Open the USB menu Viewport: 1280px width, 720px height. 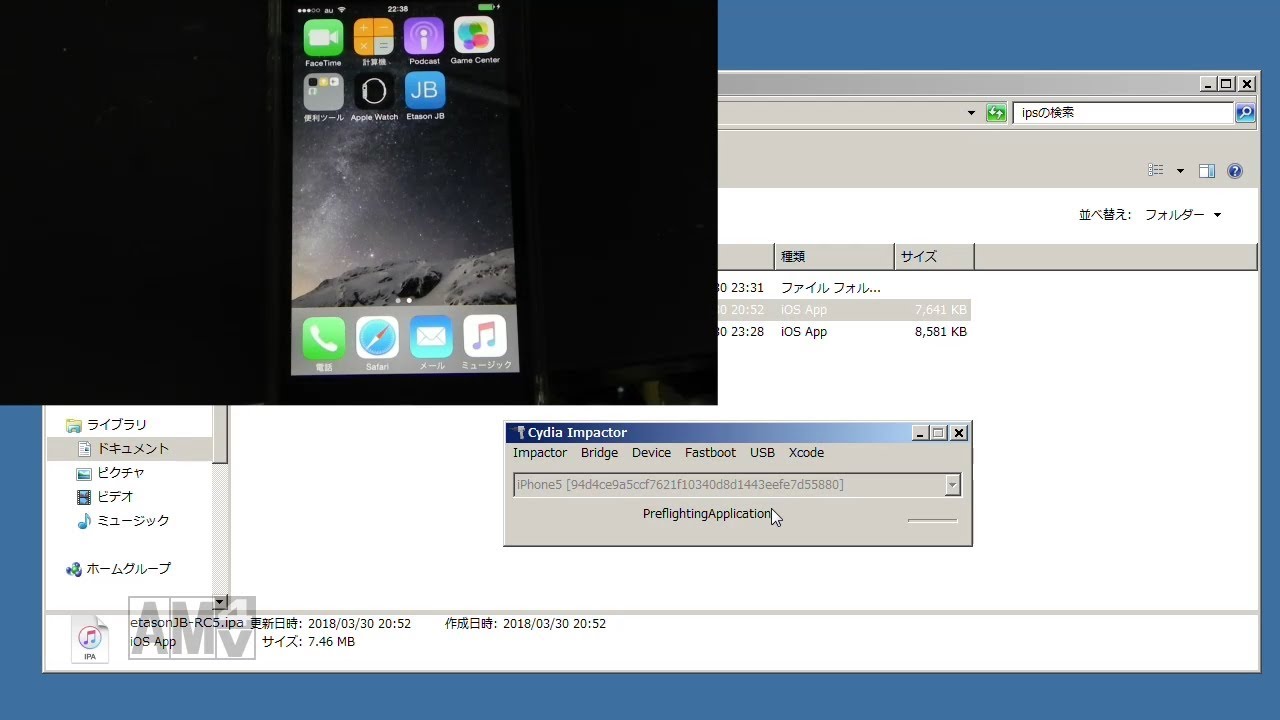tap(763, 453)
